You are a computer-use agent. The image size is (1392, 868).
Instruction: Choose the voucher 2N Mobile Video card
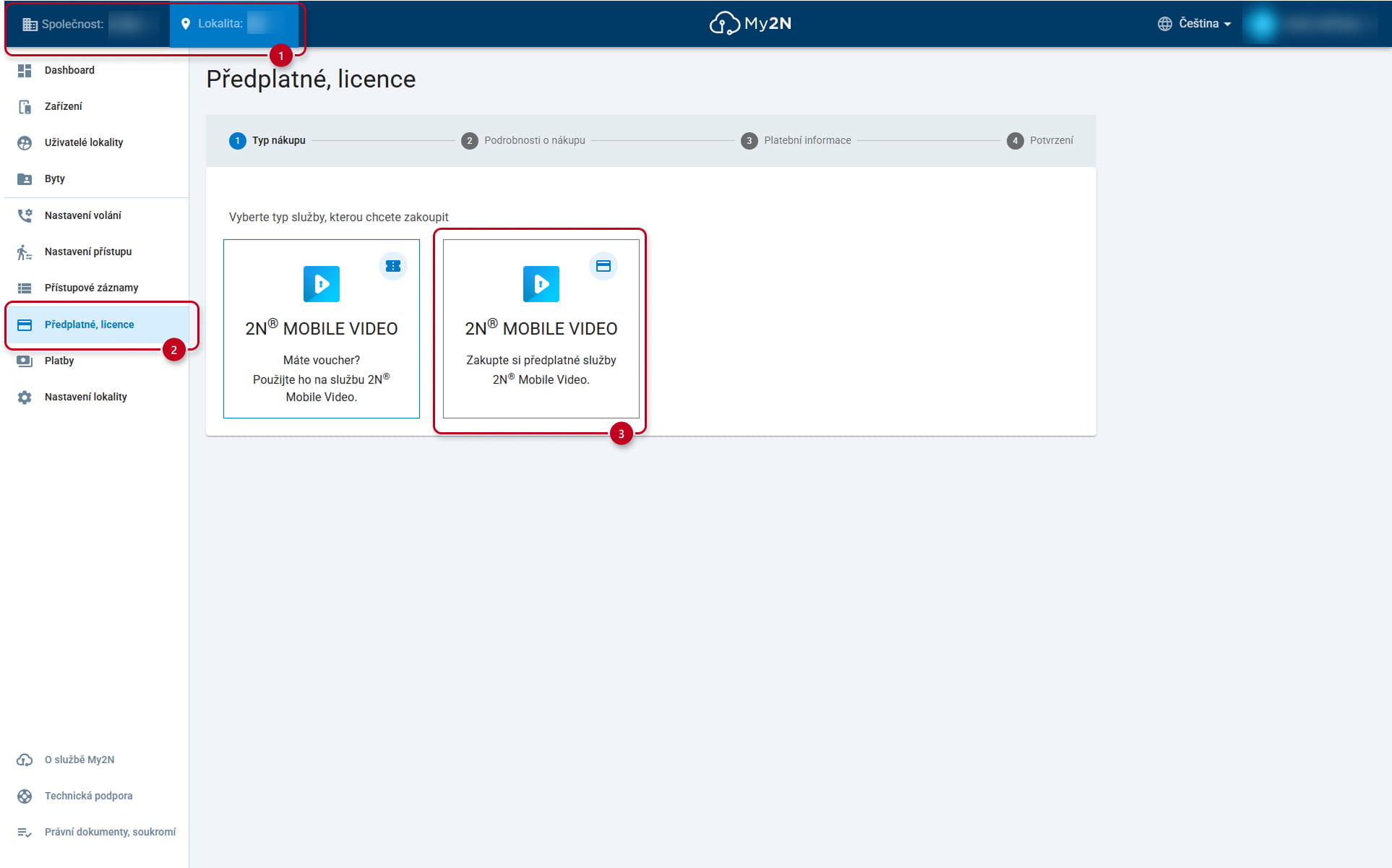click(x=322, y=329)
